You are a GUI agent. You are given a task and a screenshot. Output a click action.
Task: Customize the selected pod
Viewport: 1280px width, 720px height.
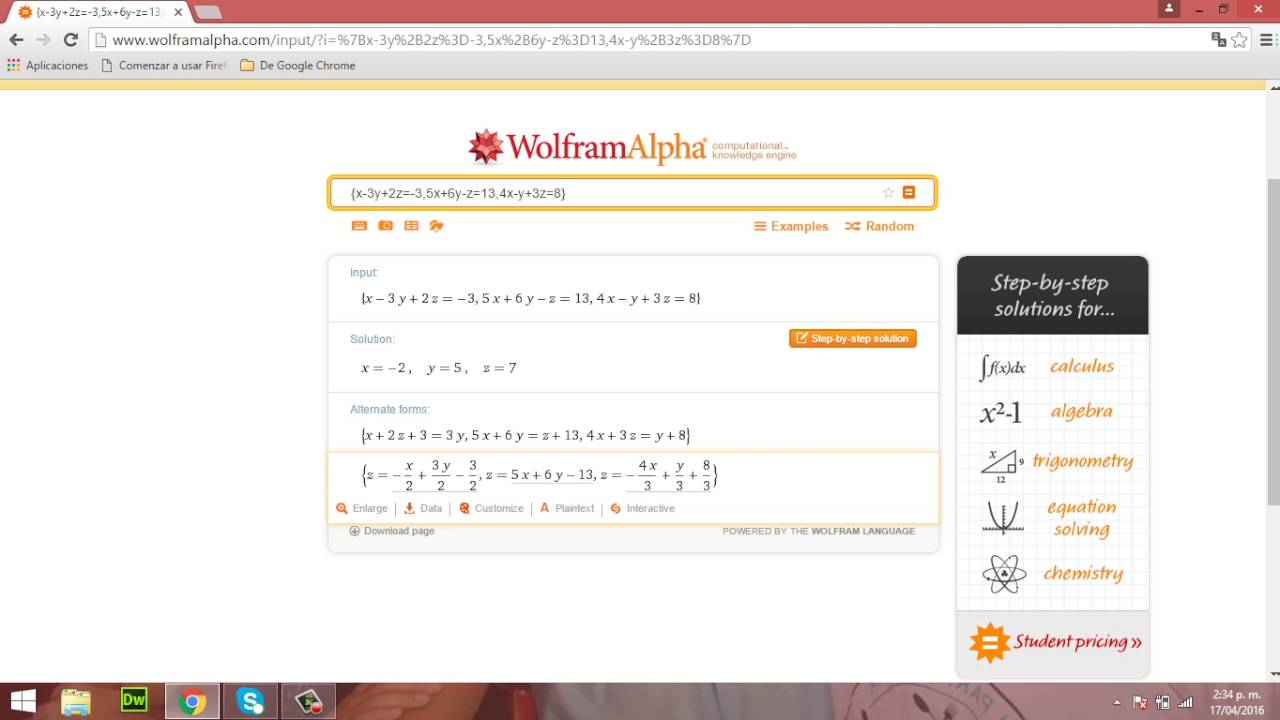(491, 508)
